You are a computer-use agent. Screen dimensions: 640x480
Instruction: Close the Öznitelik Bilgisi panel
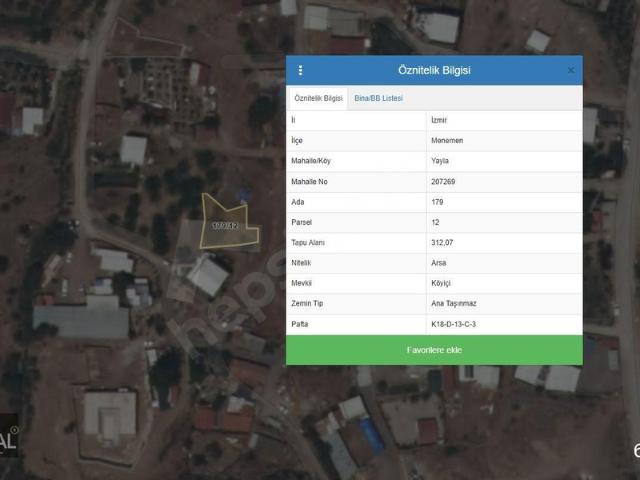[x=571, y=70]
